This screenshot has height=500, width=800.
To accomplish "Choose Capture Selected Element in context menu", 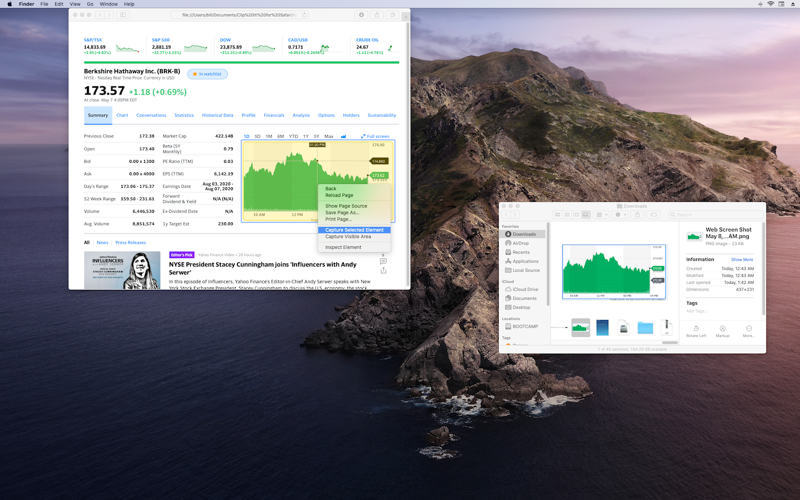I will point(354,230).
